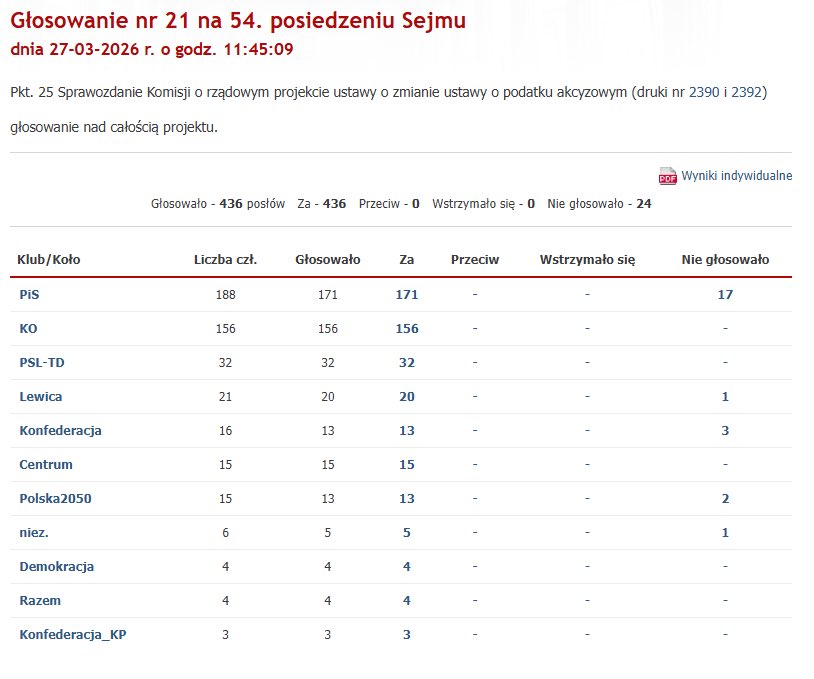Open the Centrum club results
This screenshot has height=679, width=814.
[44, 464]
